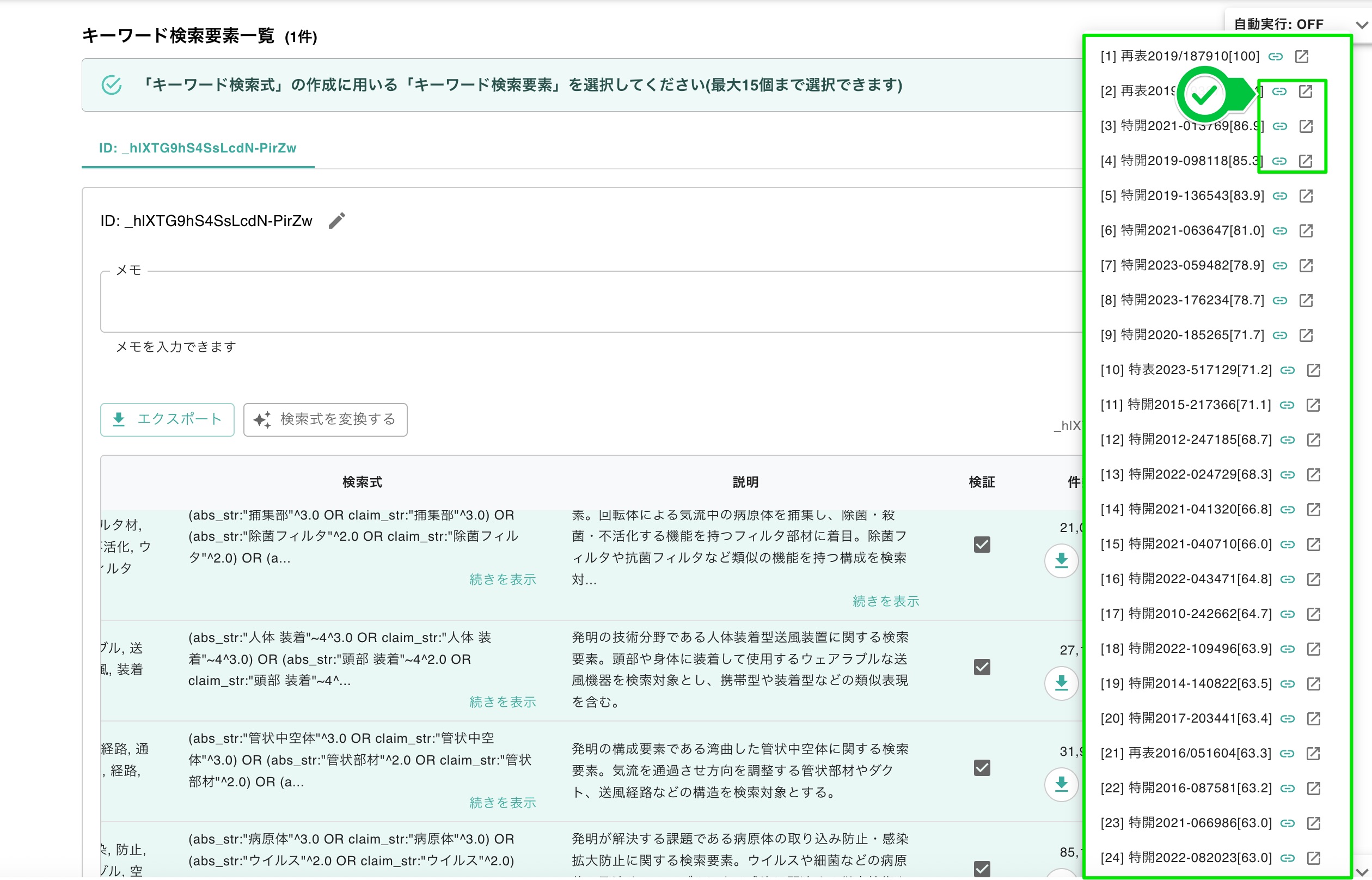Select entry [21] 再表2016/051604[63.3]
This screenshot has width=1372, height=880.
coord(1186,754)
